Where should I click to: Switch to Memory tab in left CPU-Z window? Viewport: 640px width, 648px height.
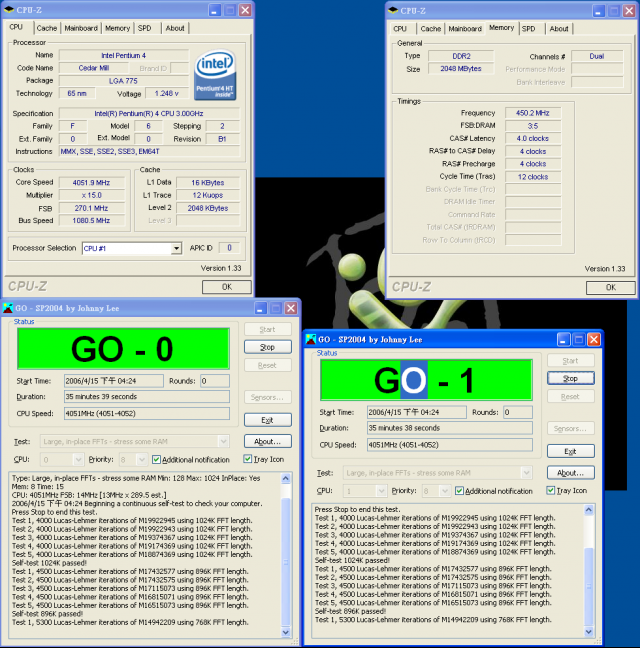pyautogui.click(x=117, y=28)
